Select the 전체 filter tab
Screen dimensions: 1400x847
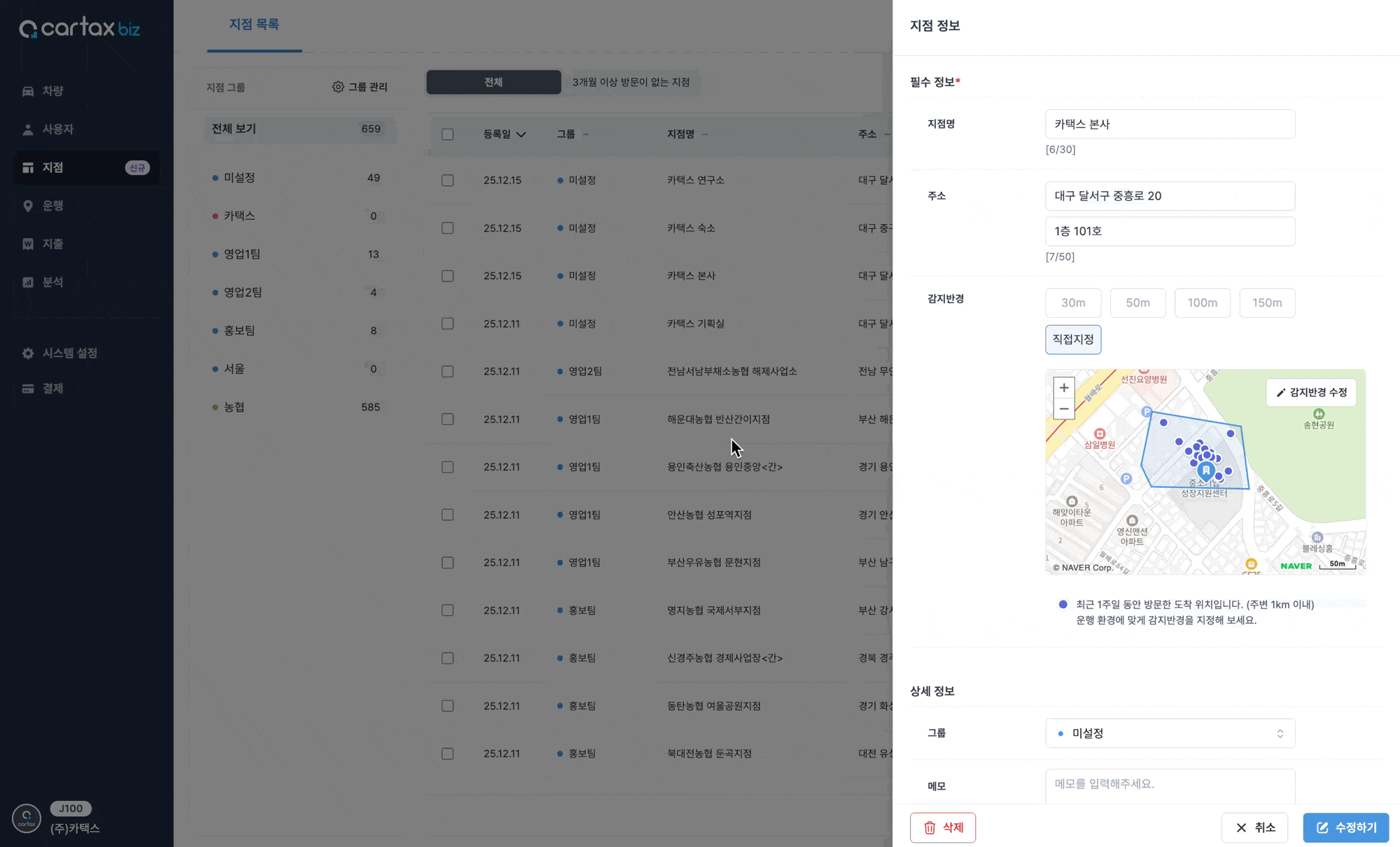(x=493, y=83)
